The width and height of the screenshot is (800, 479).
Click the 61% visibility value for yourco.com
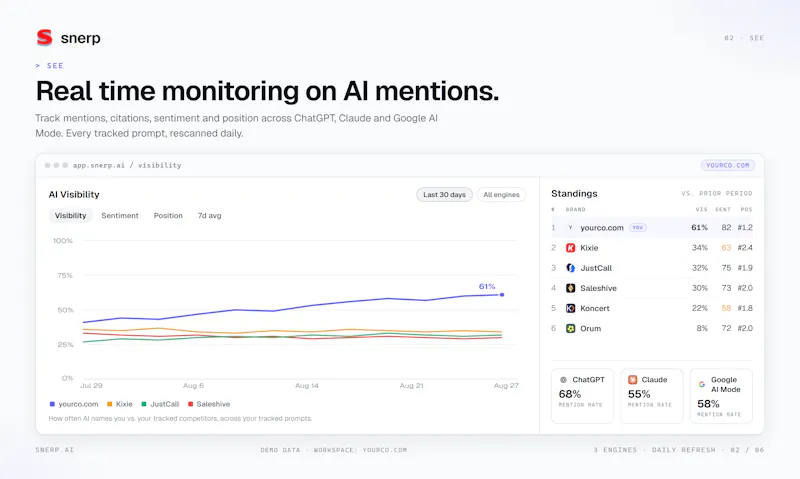click(x=699, y=228)
